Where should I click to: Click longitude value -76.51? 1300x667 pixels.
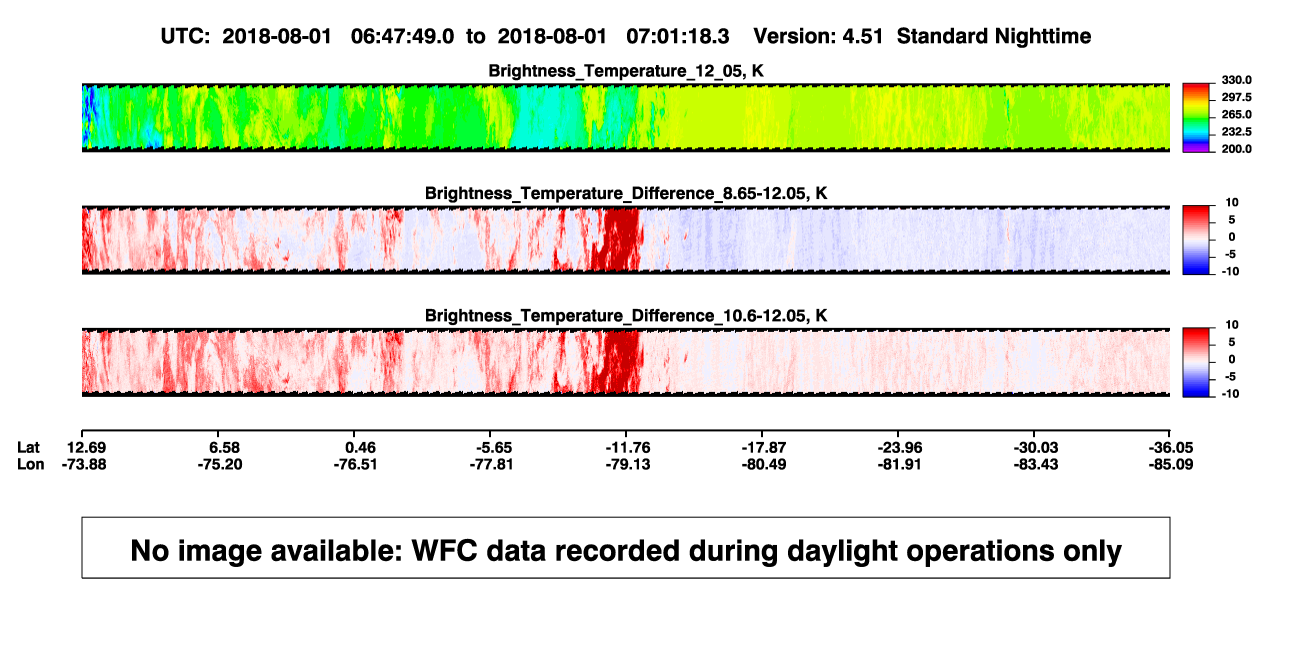pyautogui.click(x=358, y=464)
